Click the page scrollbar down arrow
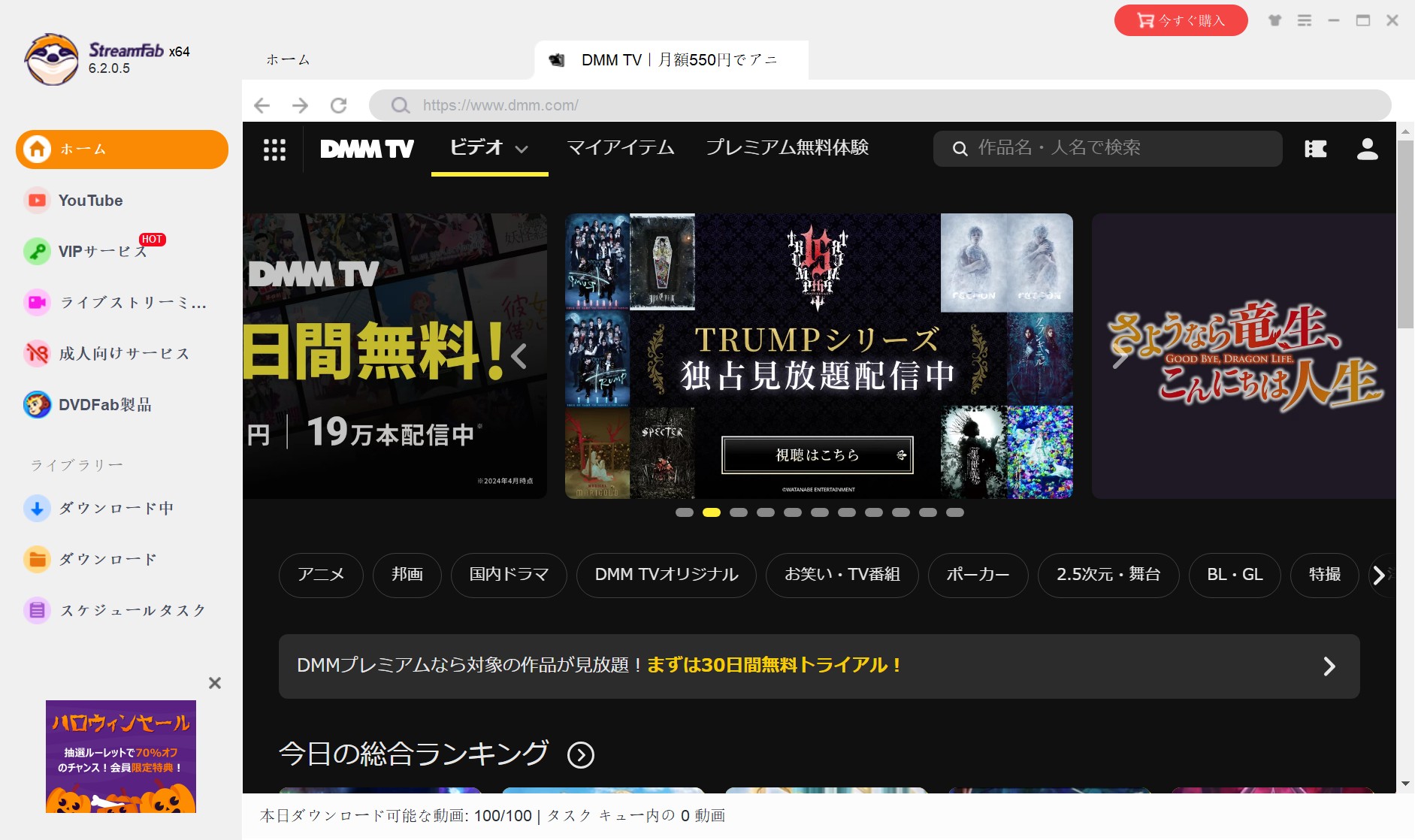Screen dimensions: 1415x840 coord(1405,784)
